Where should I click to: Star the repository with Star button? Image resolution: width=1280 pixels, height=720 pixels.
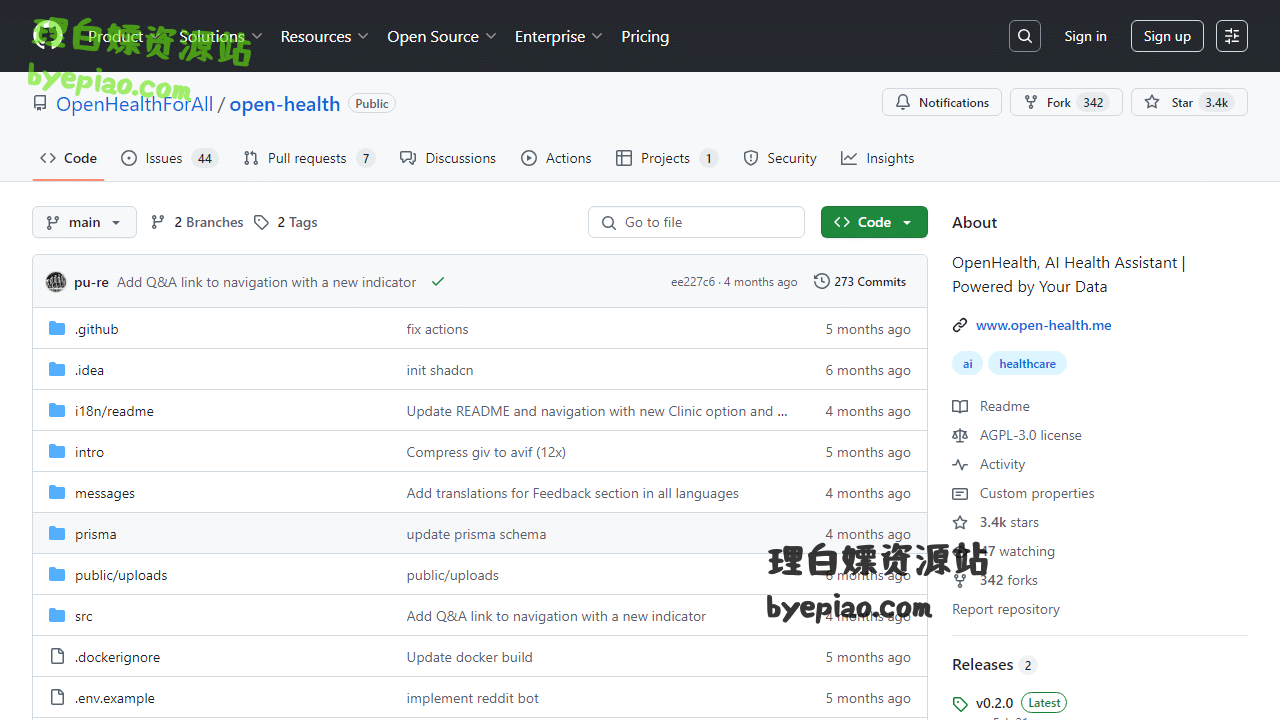[1189, 102]
